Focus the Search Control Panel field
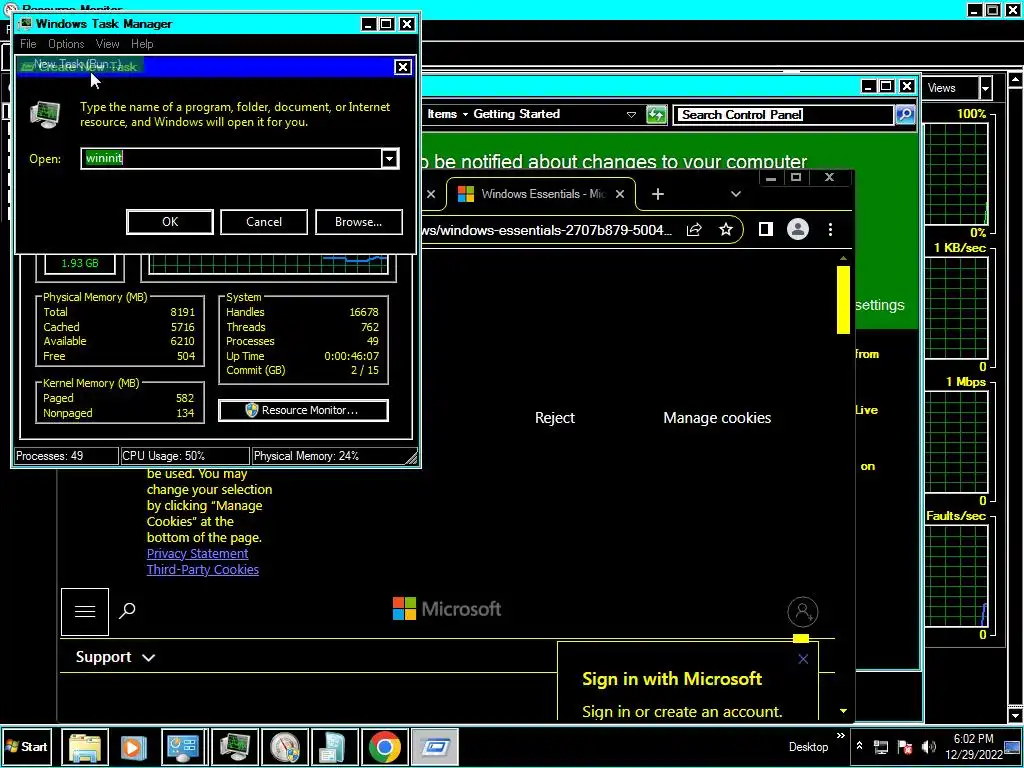 784,114
